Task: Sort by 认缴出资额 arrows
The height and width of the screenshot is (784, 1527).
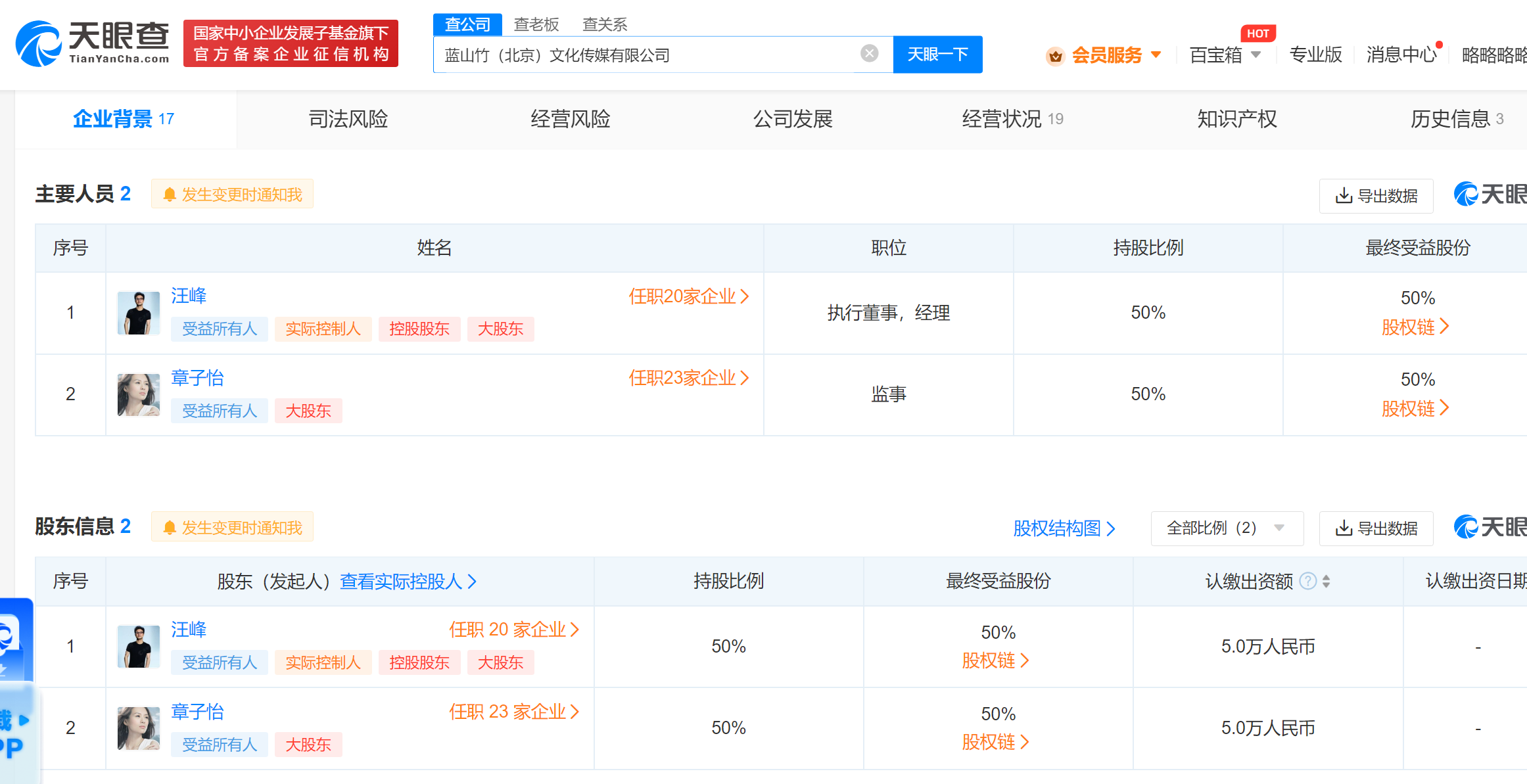Action: coord(1327,581)
